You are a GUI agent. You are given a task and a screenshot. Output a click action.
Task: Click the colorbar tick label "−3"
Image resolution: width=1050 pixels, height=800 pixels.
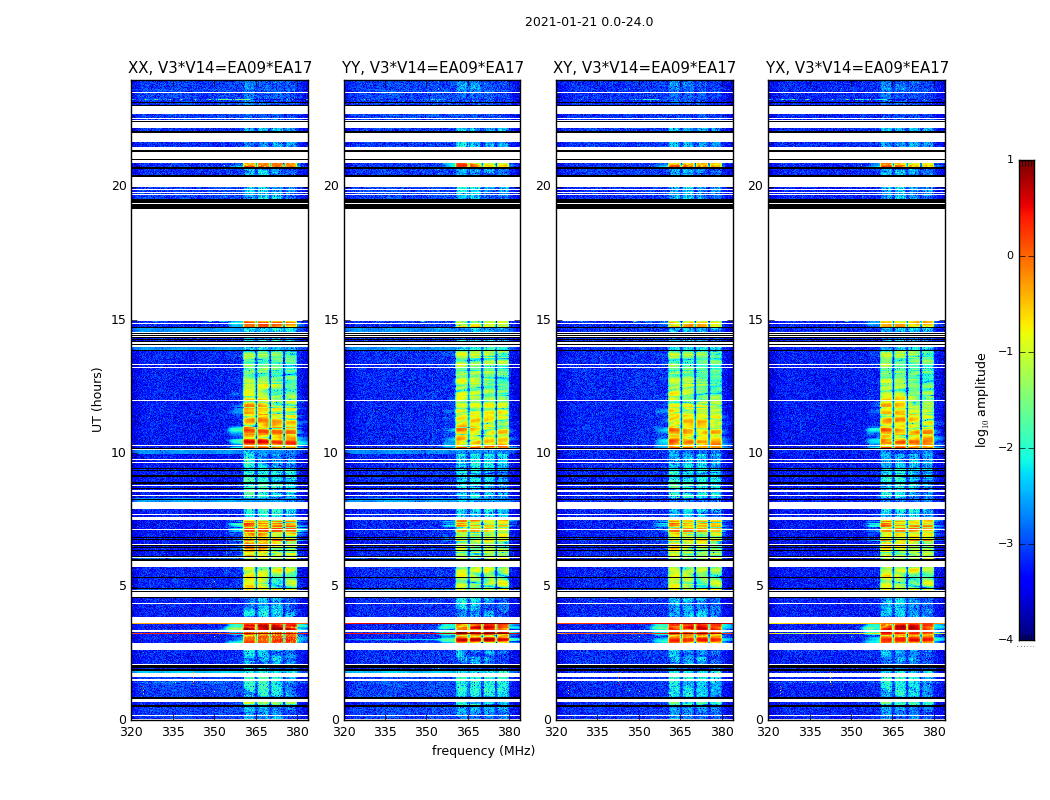(x=1006, y=543)
